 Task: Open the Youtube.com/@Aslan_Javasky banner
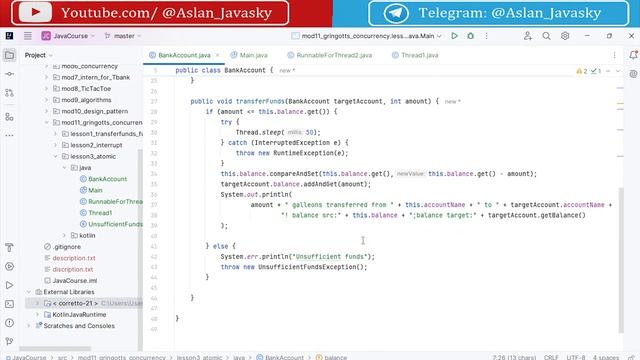coord(150,13)
